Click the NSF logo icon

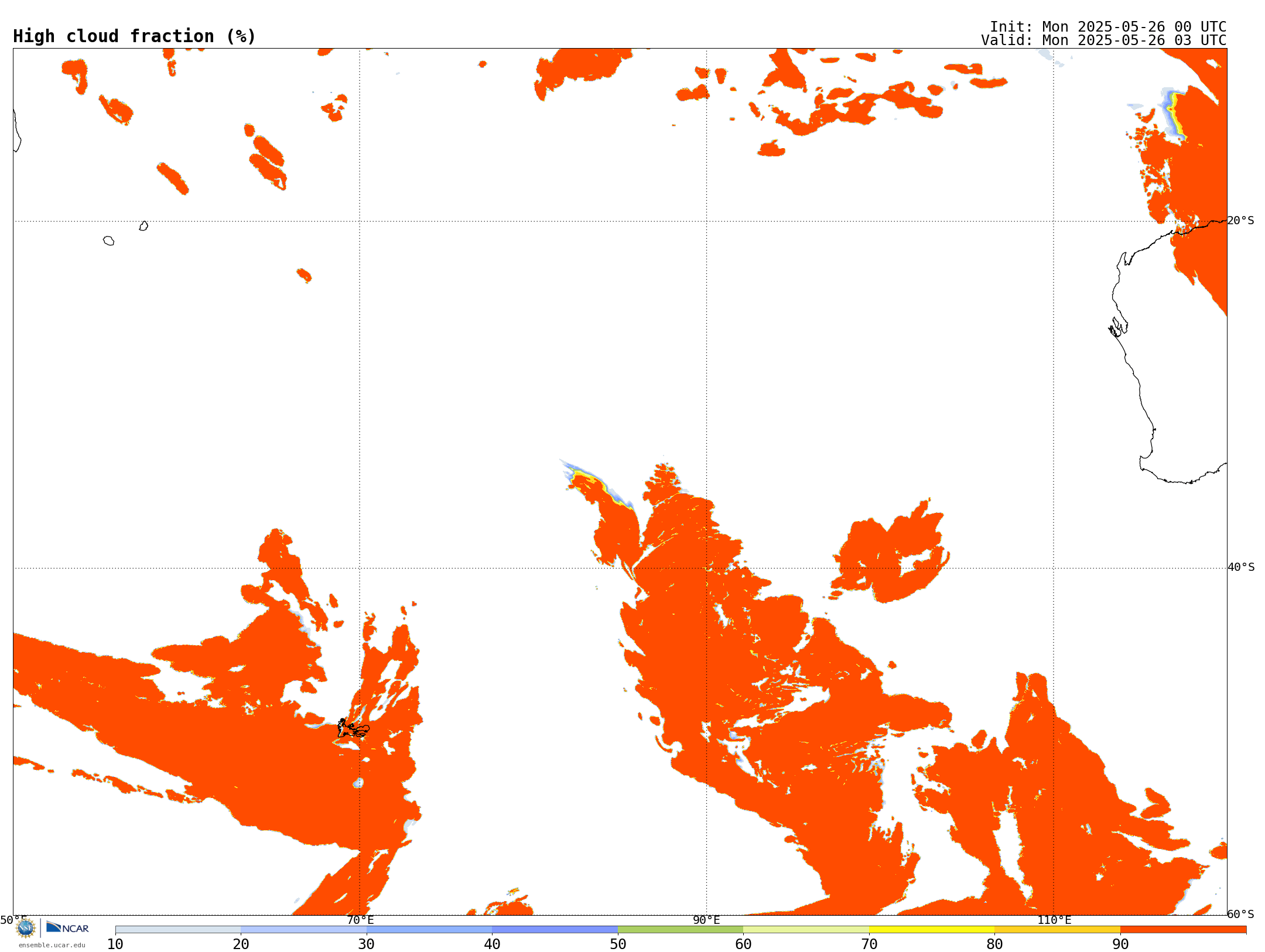tap(26, 928)
